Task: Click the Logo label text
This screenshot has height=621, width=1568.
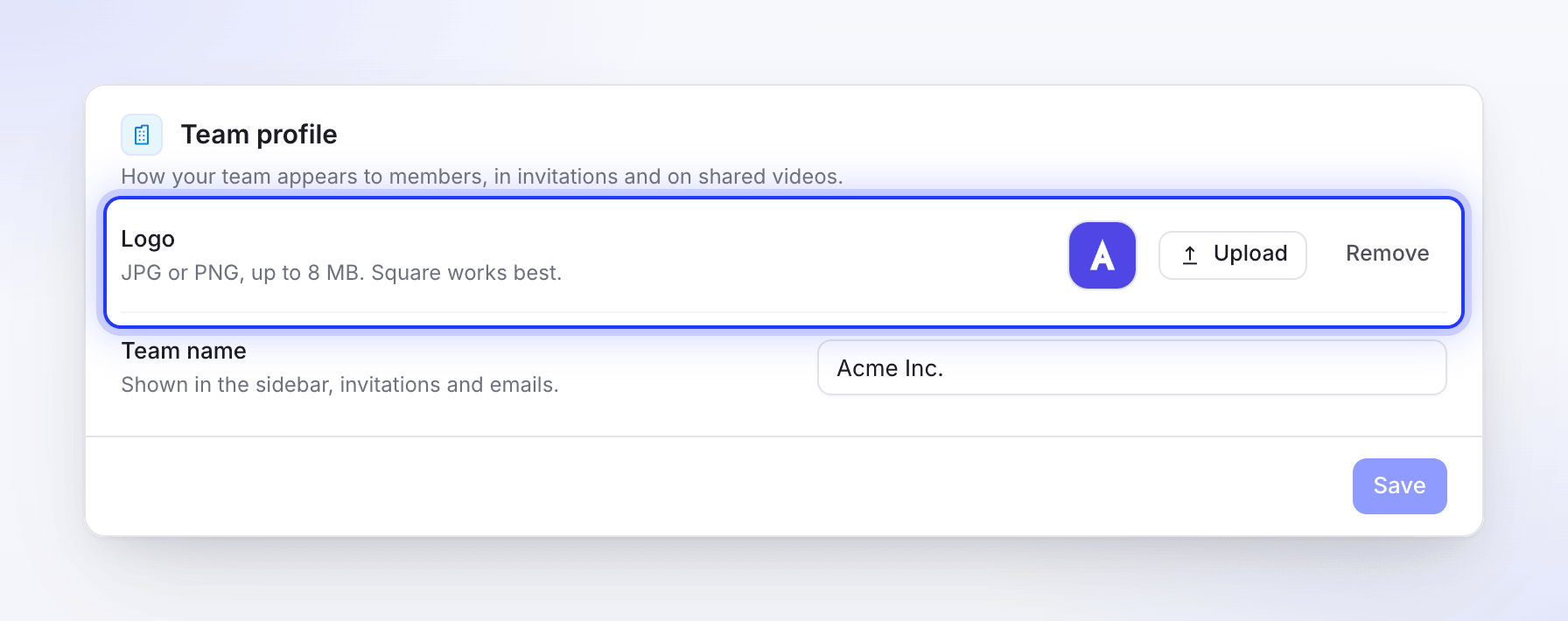Action: (x=148, y=239)
